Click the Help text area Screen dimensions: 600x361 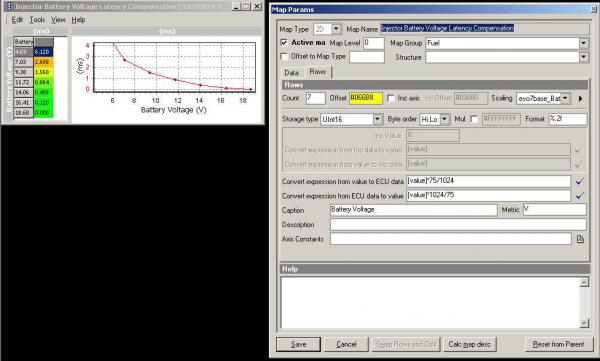(430, 302)
